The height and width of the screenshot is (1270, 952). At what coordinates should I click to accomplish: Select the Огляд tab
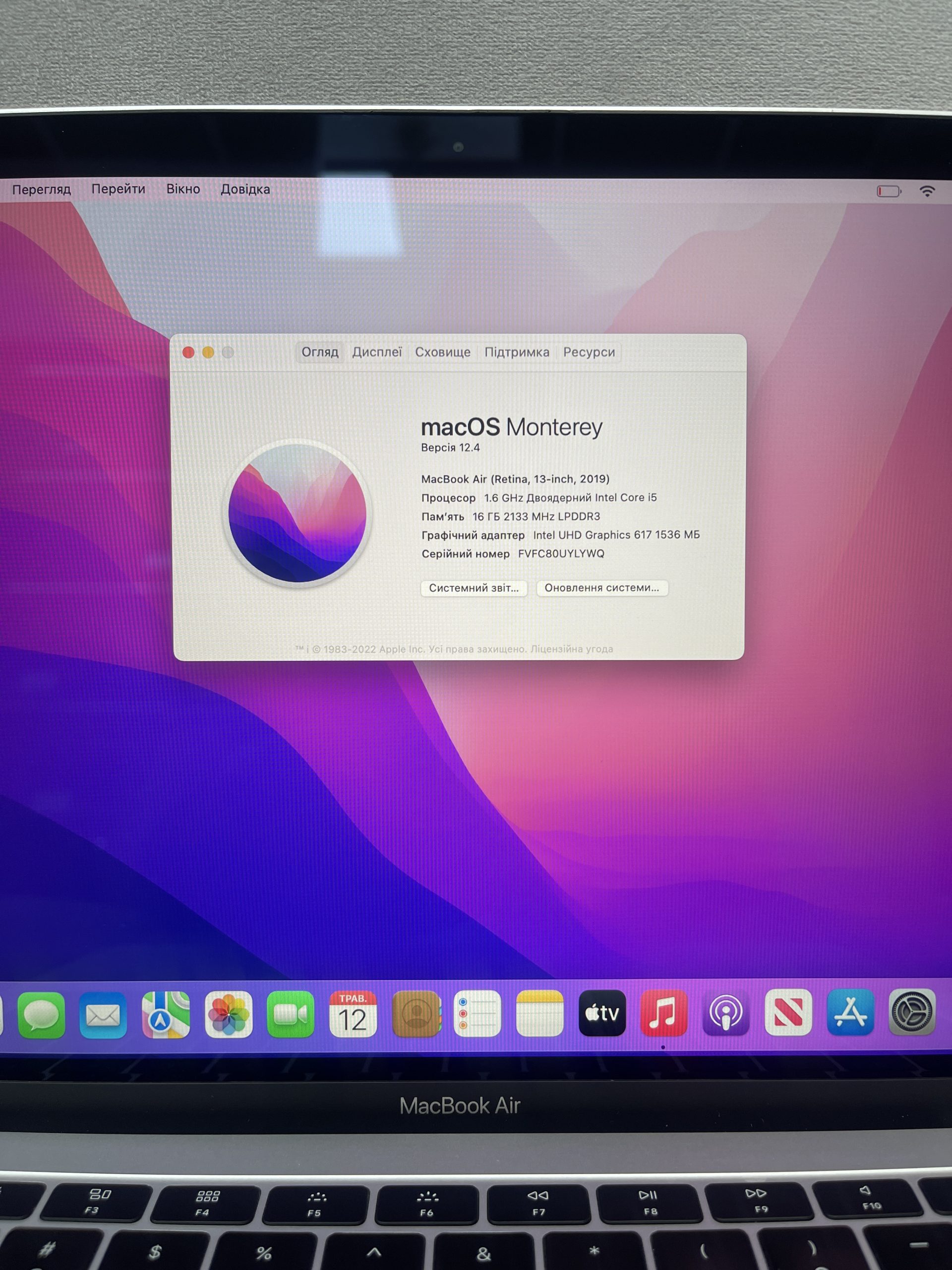pos(320,352)
